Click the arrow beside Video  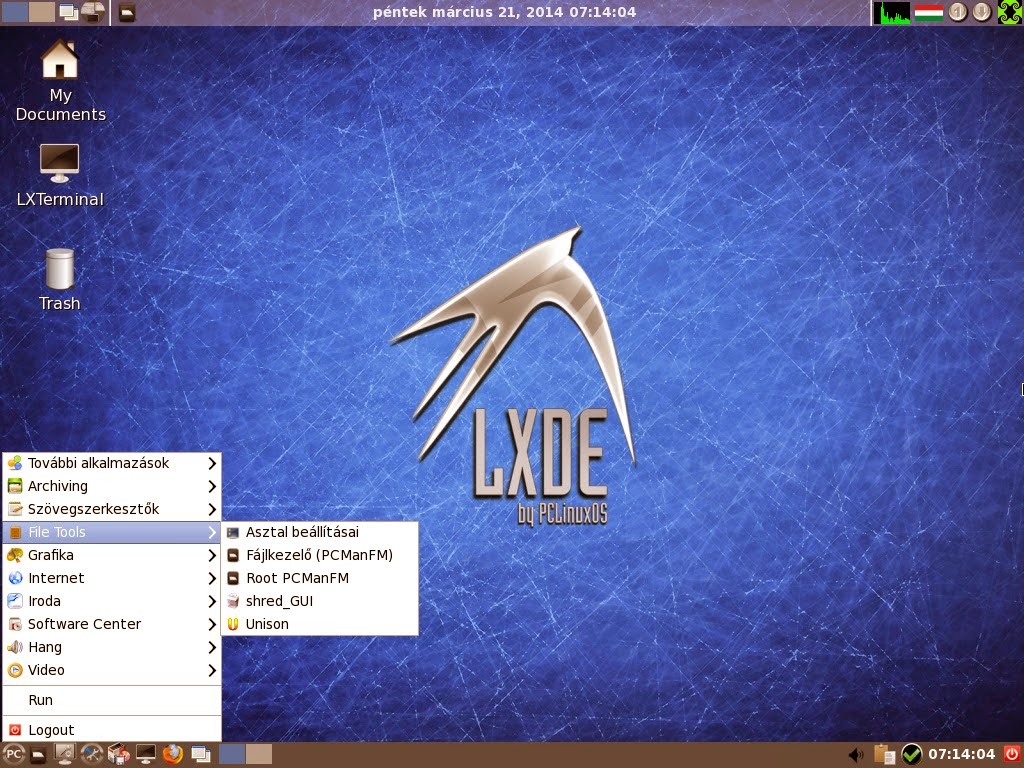[x=212, y=670]
